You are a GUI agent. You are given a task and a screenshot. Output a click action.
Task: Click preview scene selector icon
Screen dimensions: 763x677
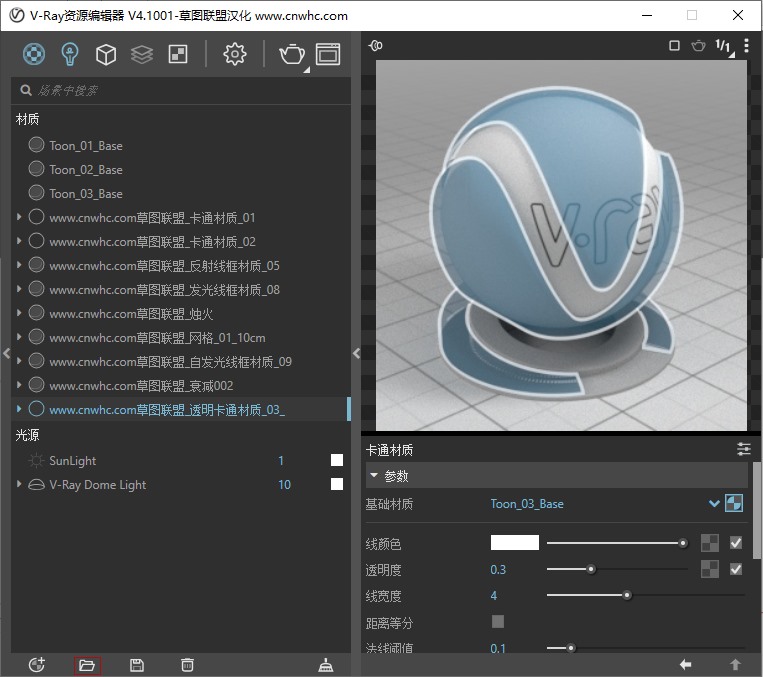375,46
